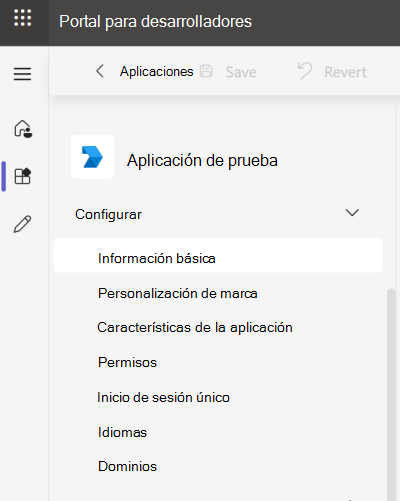
Task: Open the app launcher waffle icon
Action: click(23, 18)
